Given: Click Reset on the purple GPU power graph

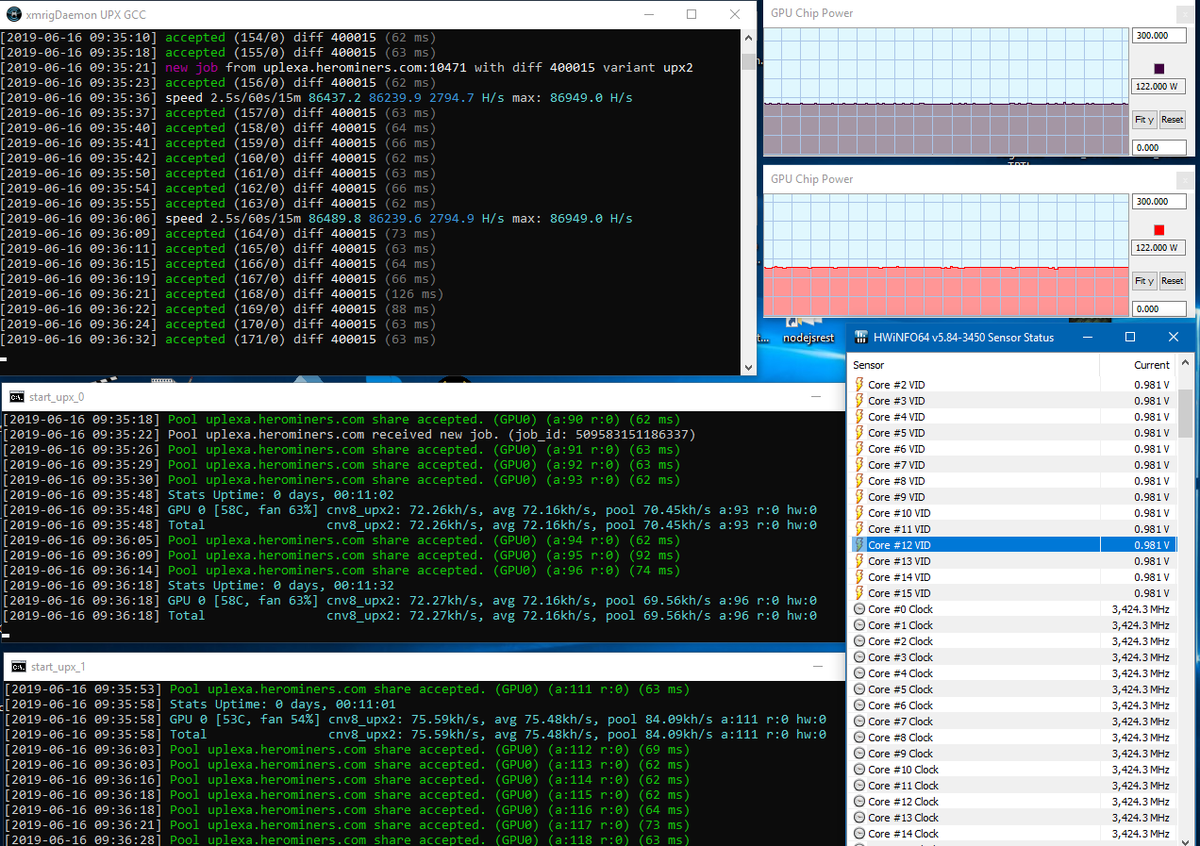Looking at the screenshot, I should coord(1172,120).
